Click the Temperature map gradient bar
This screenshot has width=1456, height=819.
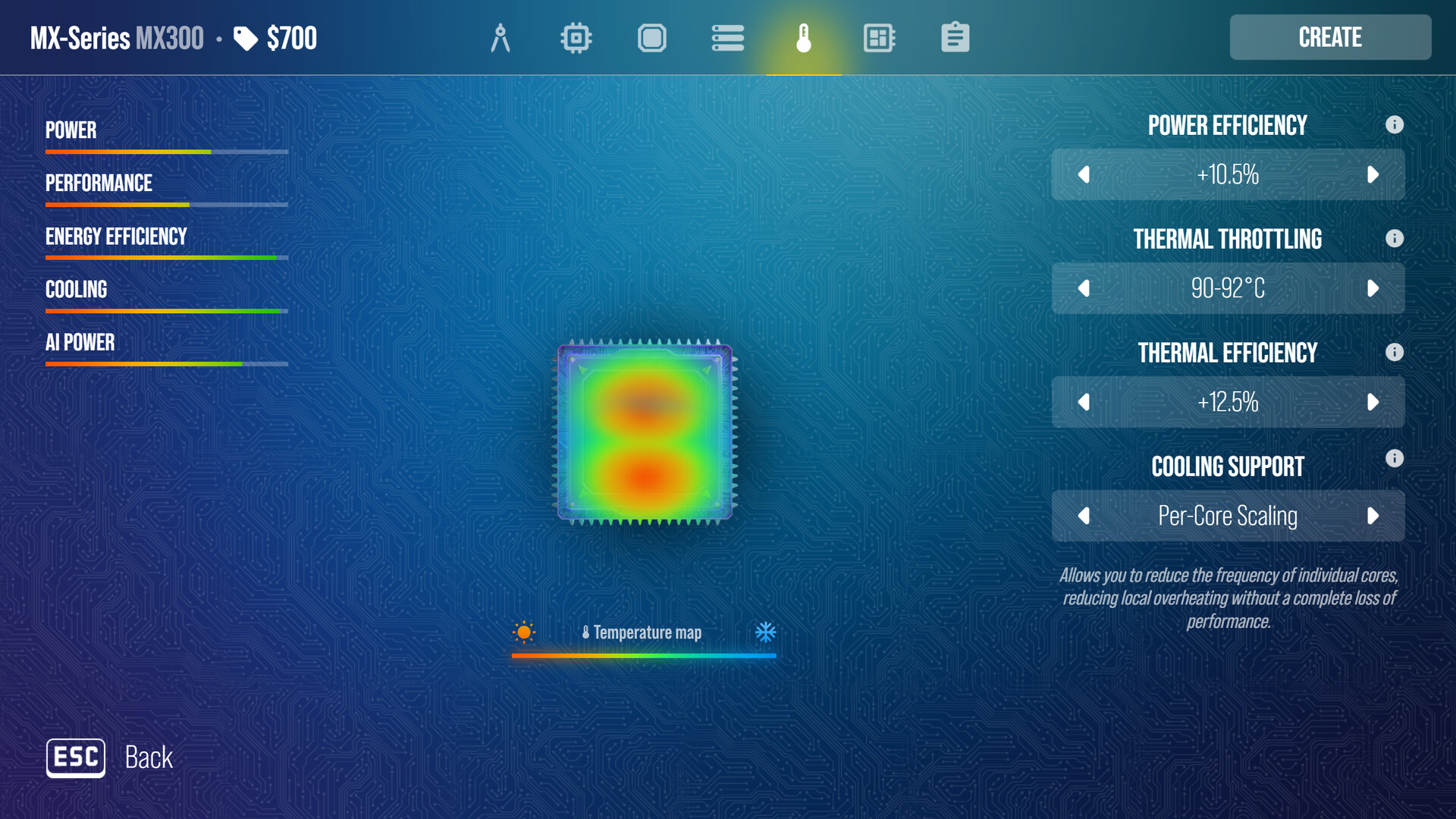tap(643, 654)
